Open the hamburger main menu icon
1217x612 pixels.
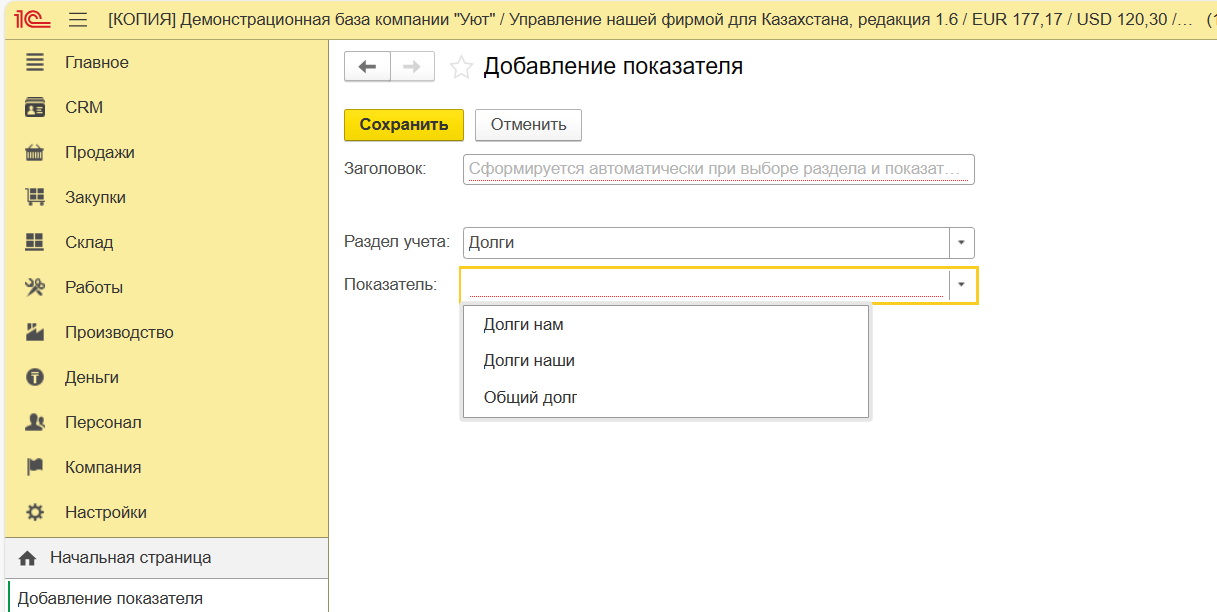point(78,20)
